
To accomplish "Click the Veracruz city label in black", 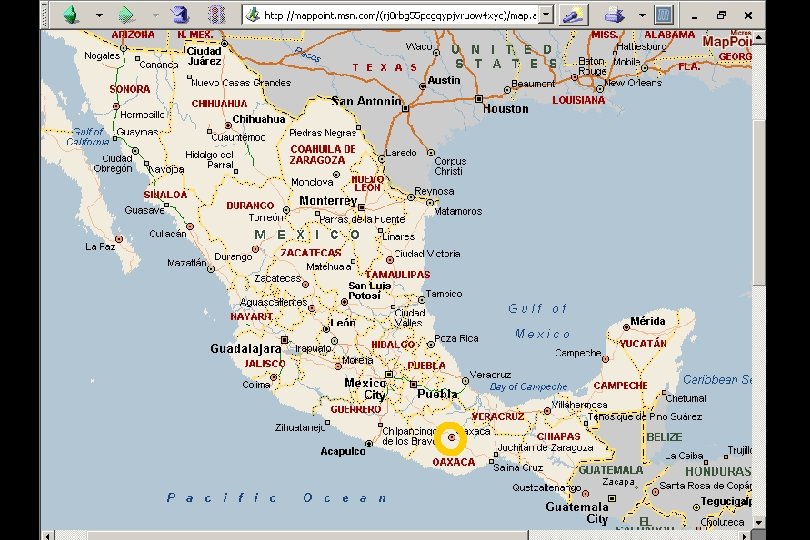I will point(490,375).
